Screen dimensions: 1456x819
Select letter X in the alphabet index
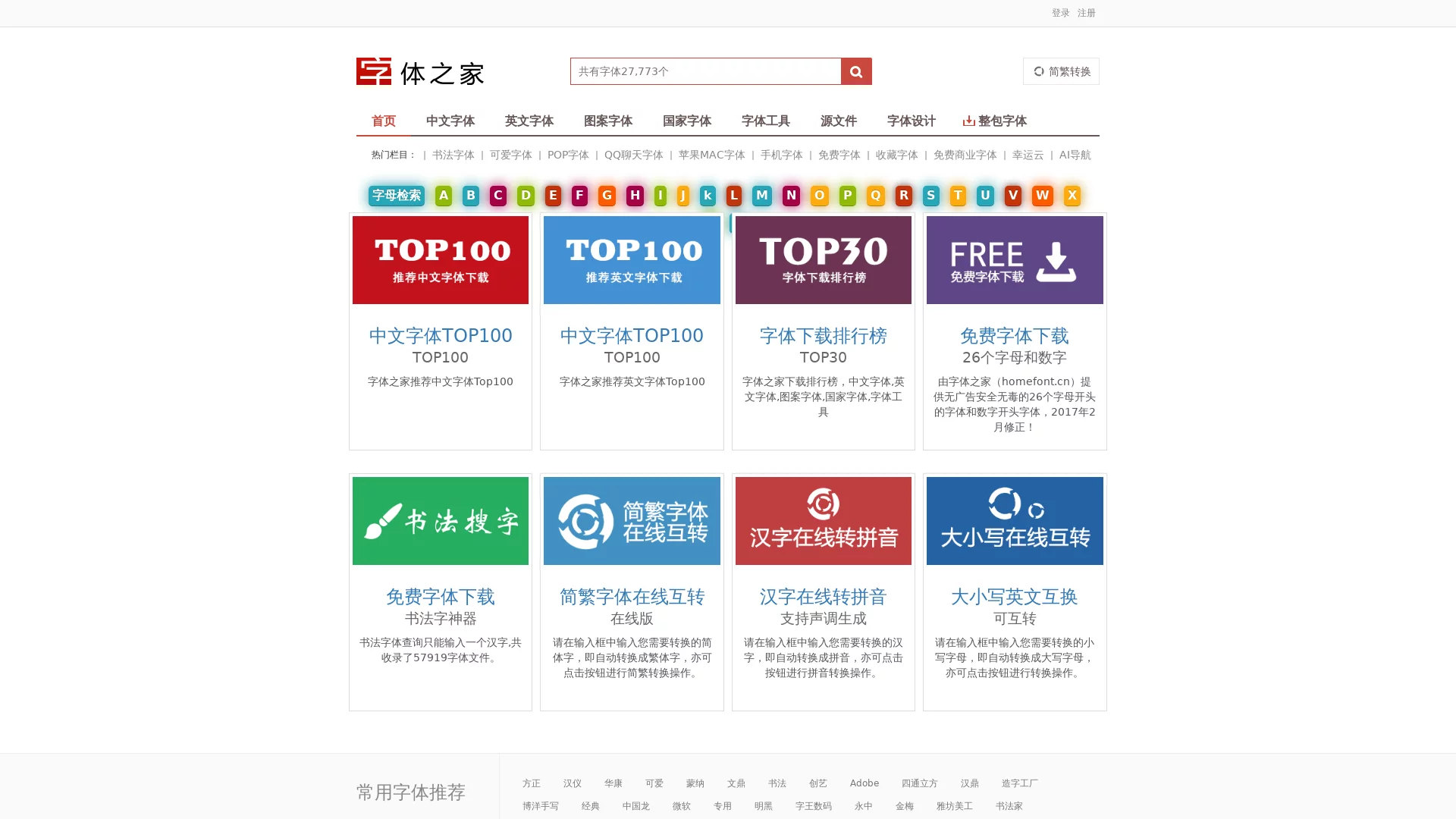pyautogui.click(x=1072, y=196)
